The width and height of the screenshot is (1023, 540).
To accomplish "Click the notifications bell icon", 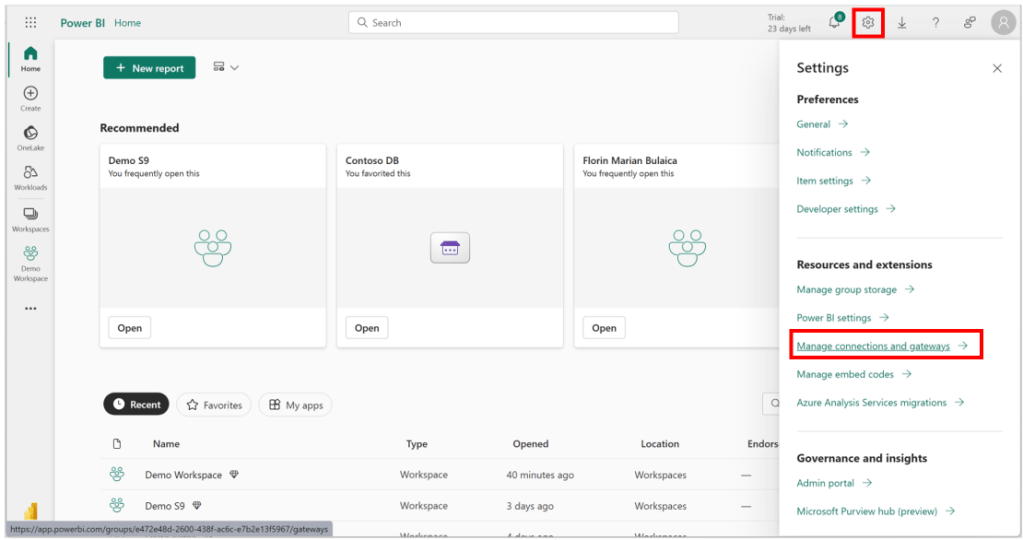I will click(x=834, y=23).
